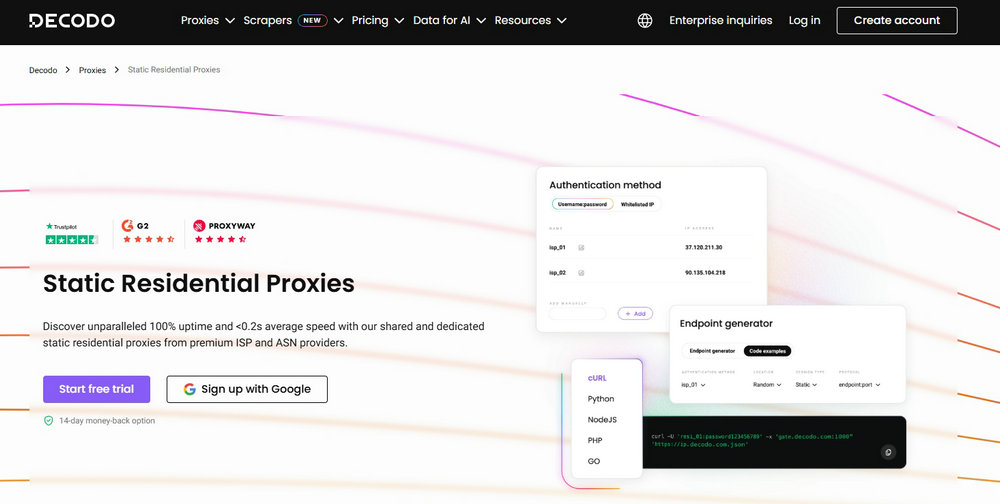This screenshot has width=1000, height=504.
Task: Select the Python language tab
Action: click(x=601, y=399)
